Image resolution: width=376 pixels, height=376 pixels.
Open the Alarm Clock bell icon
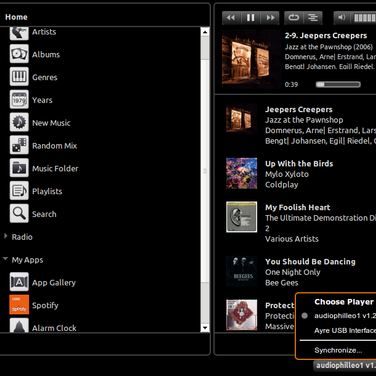point(19,325)
